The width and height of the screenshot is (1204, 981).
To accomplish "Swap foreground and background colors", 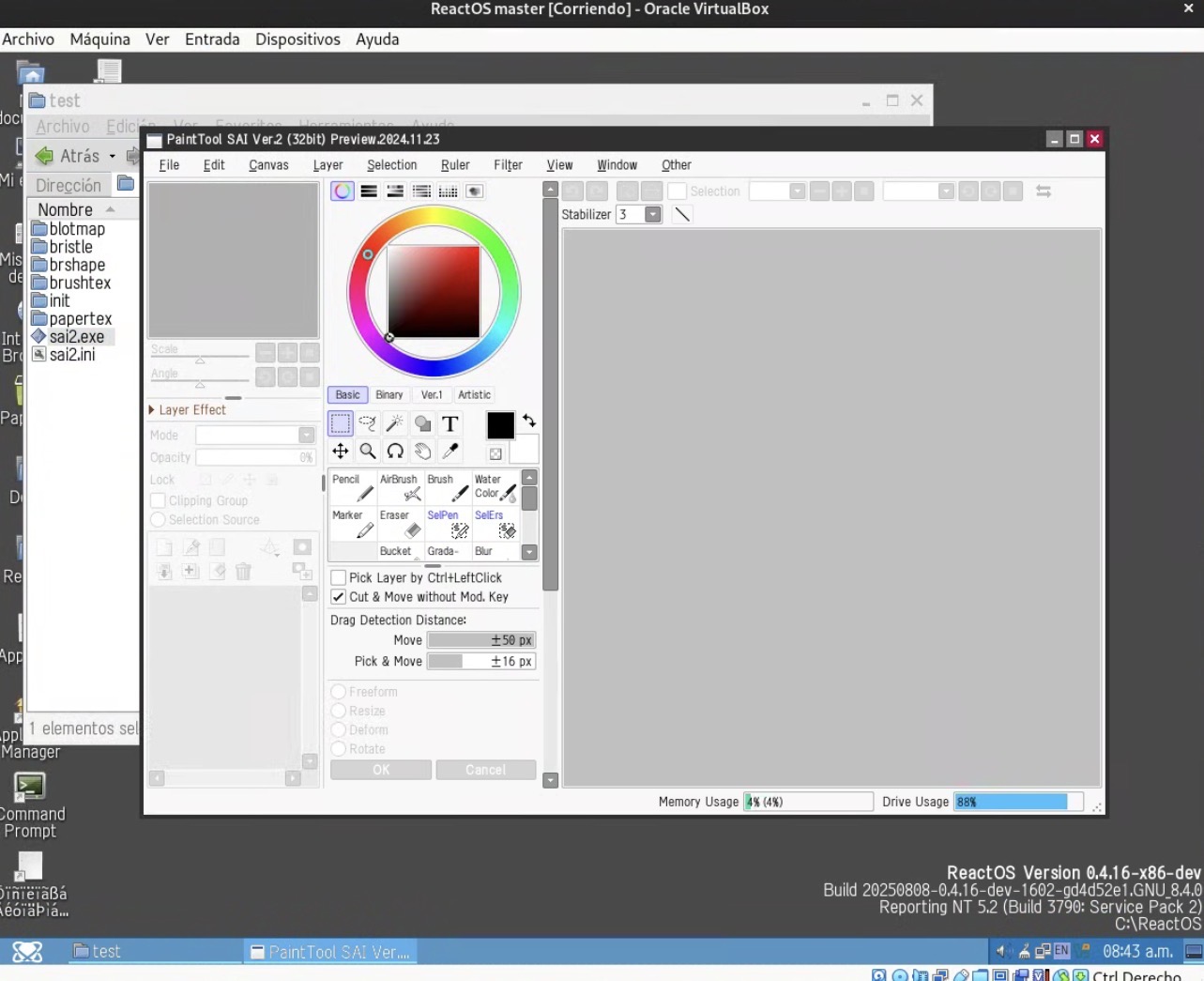I will [x=529, y=421].
